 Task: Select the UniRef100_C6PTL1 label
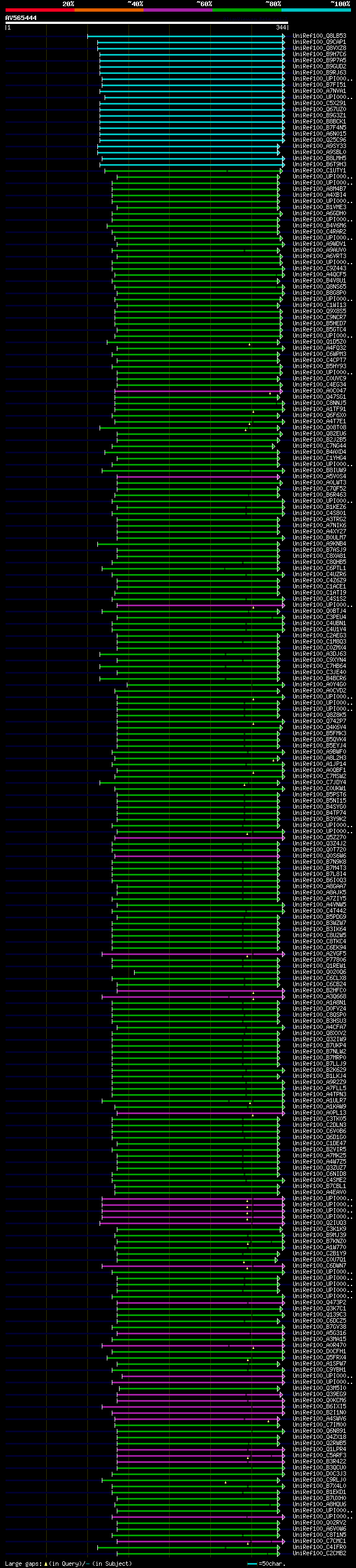click(x=319, y=568)
